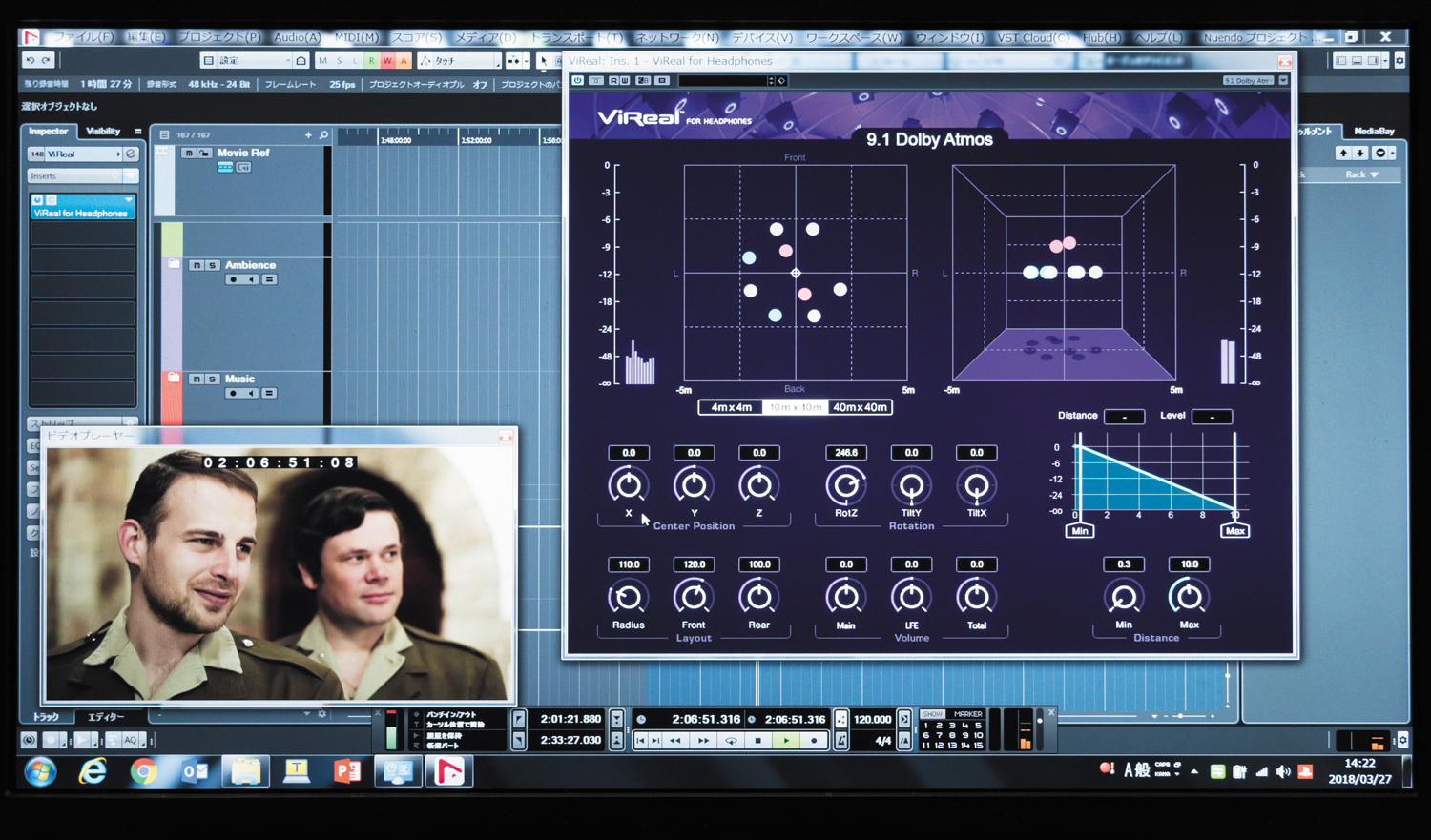Stop playback with the Stop button
The width and height of the screenshot is (1431, 840).
pyautogui.click(x=758, y=741)
